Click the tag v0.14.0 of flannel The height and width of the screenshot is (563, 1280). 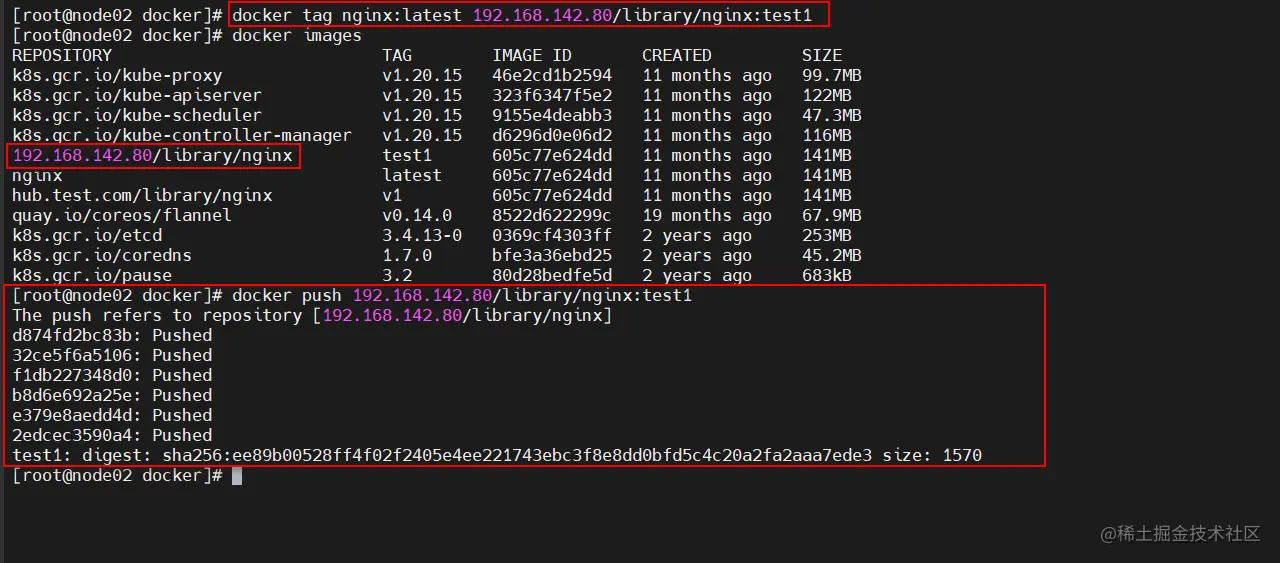tap(417, 215)
